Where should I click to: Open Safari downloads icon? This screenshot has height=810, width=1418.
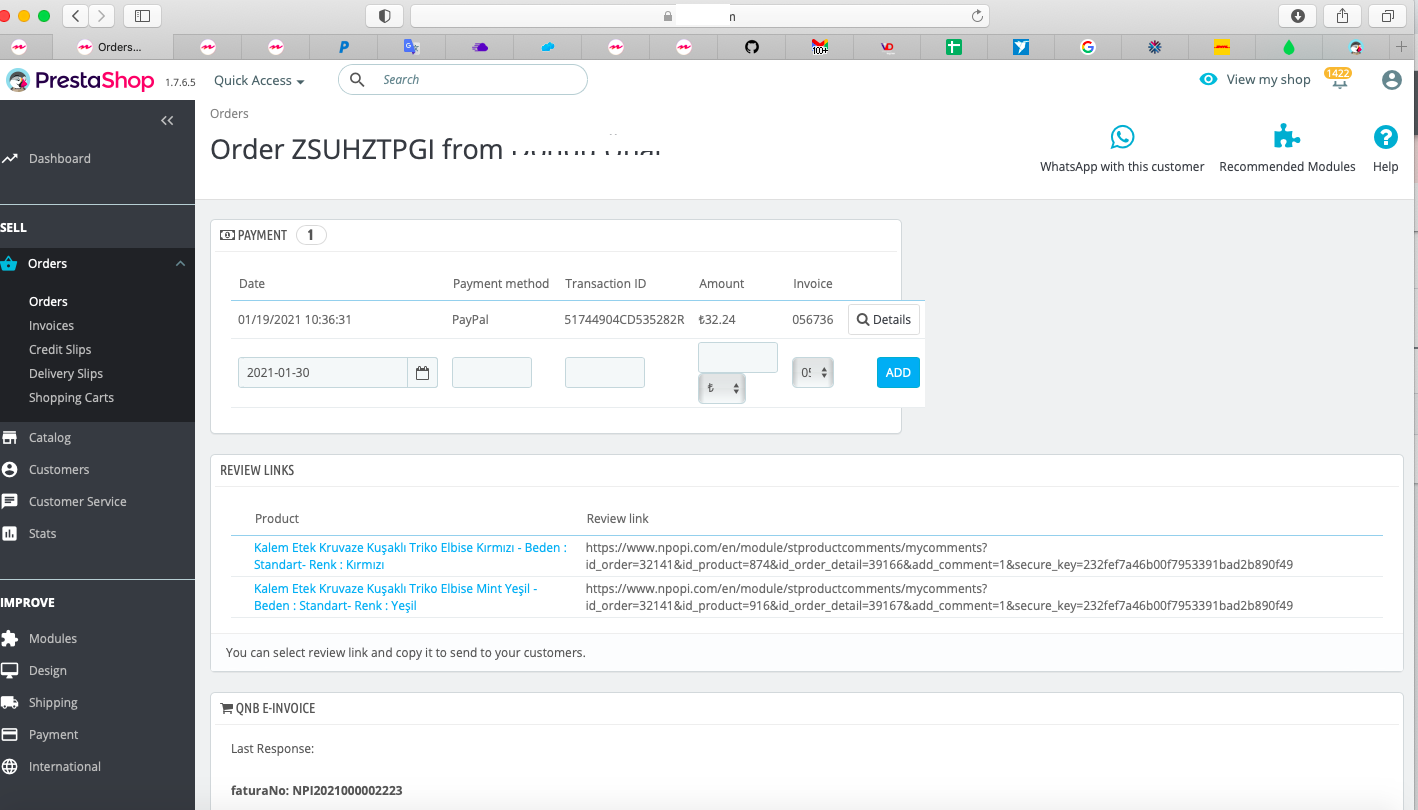[1297, 16]
